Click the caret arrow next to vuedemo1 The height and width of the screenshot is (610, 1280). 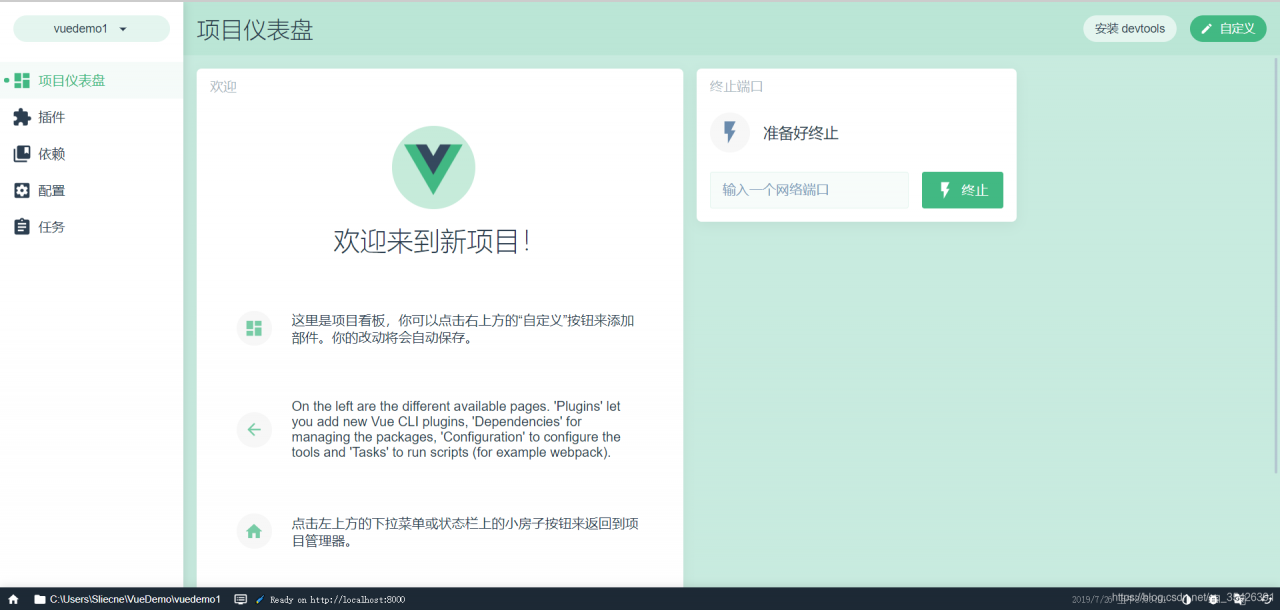[123, 29]
